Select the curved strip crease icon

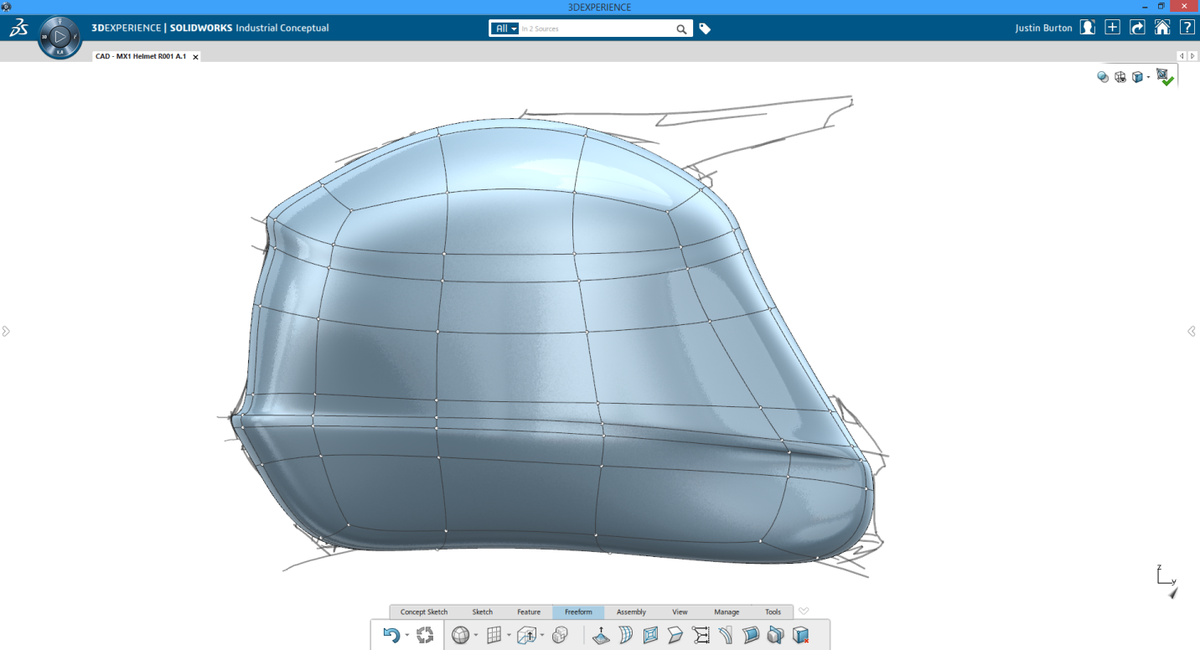tap(725, 635)
